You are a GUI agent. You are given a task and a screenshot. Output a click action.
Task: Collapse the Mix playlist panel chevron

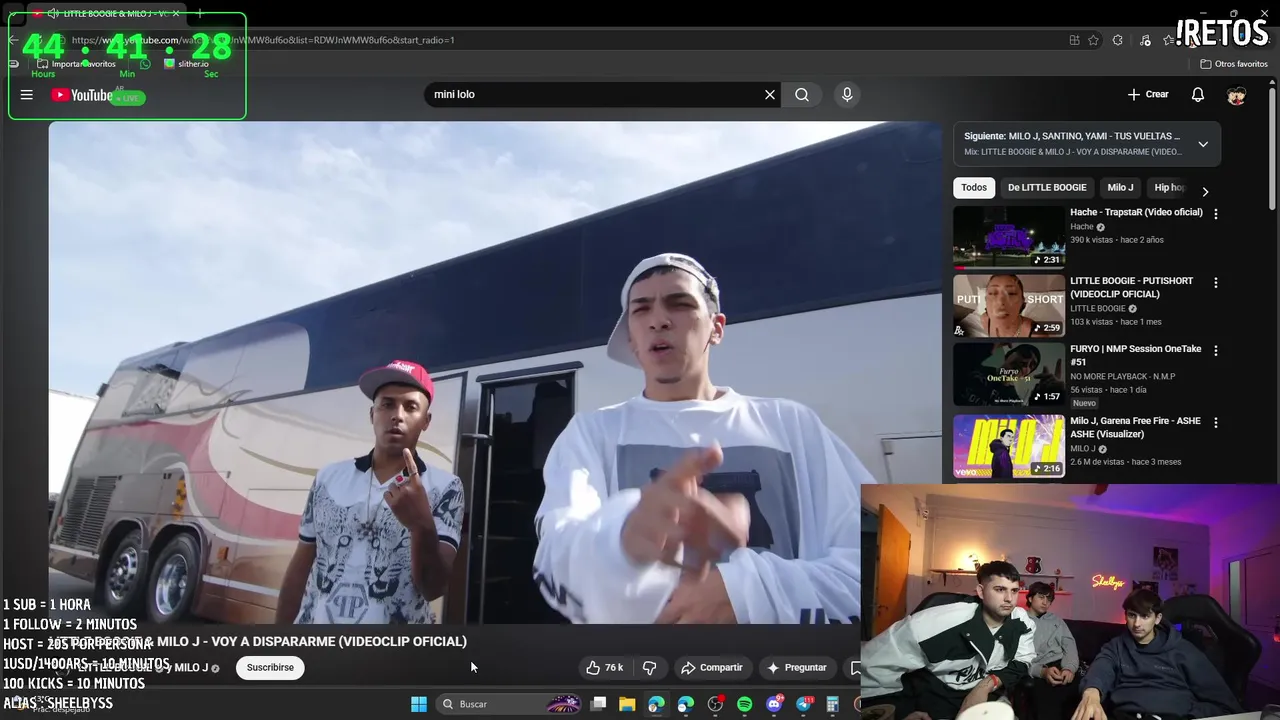[x=1203, y=144]
